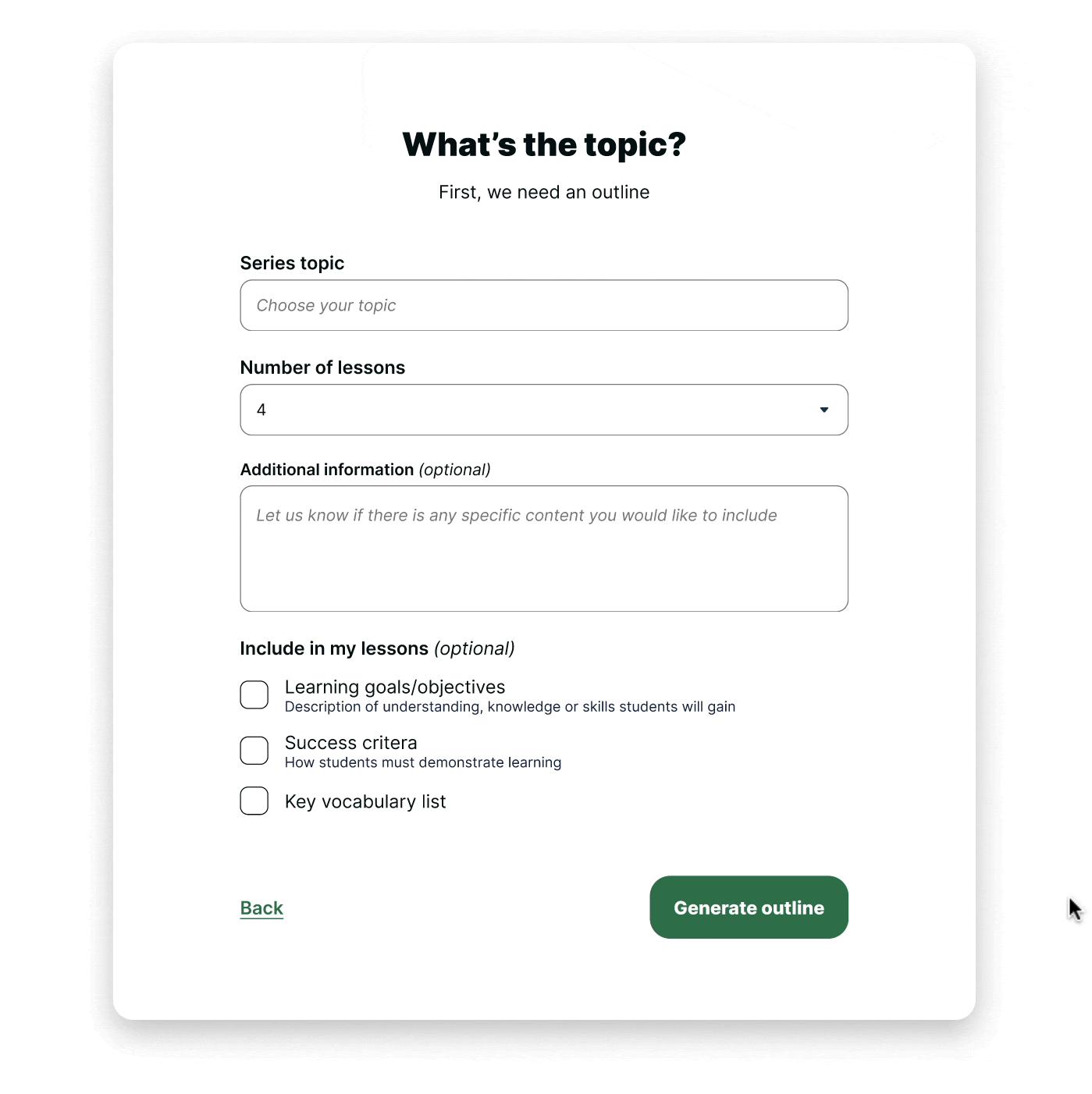Select the Learning goals/objectives label text
This screenshot has width=1092, height=1094.
(395, 687)
